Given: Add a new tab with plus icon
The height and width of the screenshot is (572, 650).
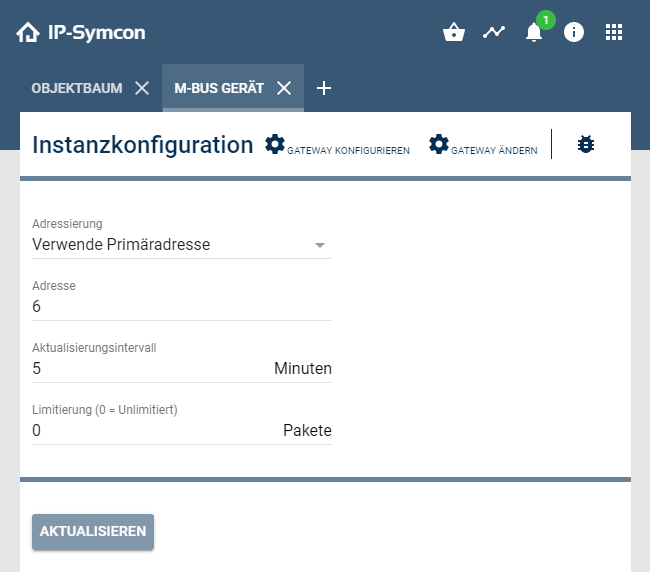Looking at the screenshot, I should pyautogui.click(x=323, y=88).
